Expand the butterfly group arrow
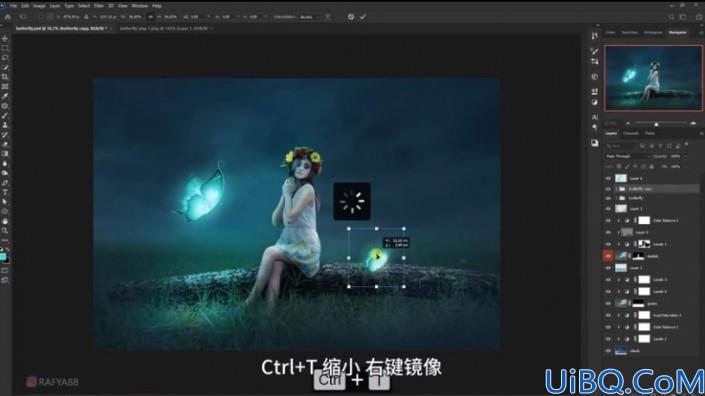 (x=616, y=198)
